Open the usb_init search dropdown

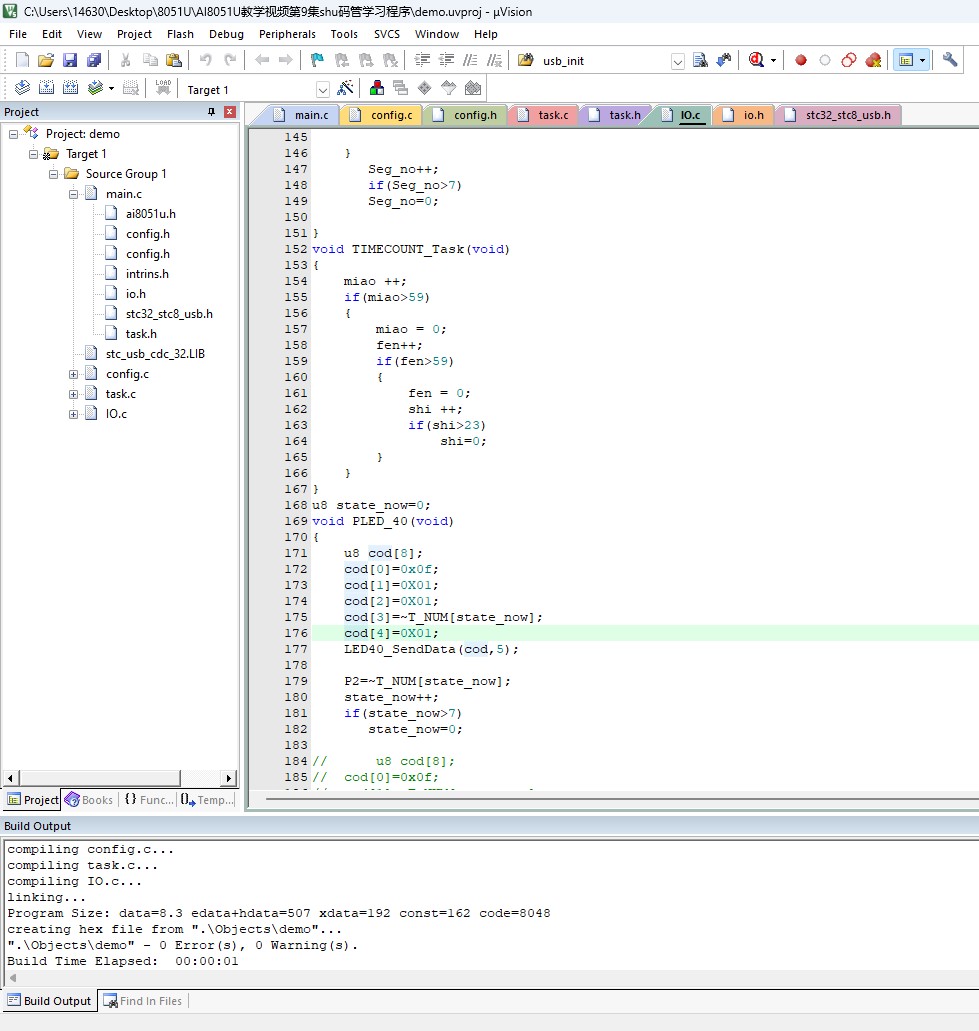pos(677,62)
